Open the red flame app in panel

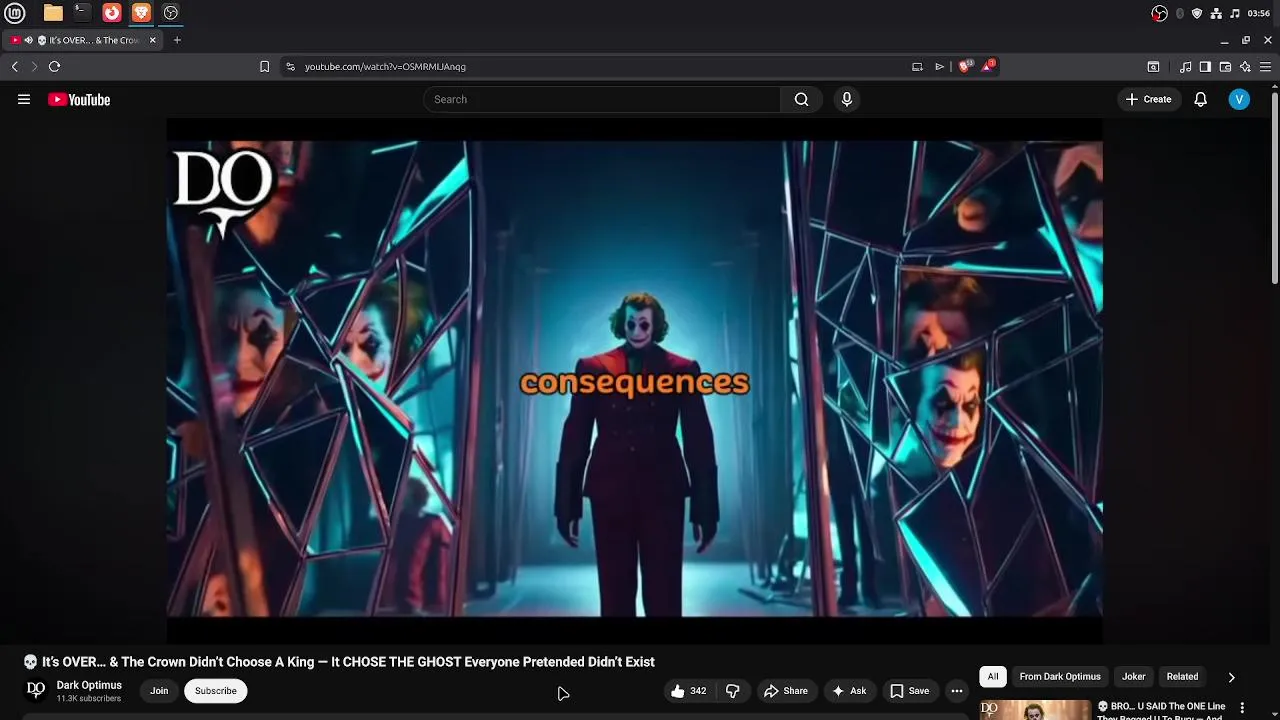112,13
